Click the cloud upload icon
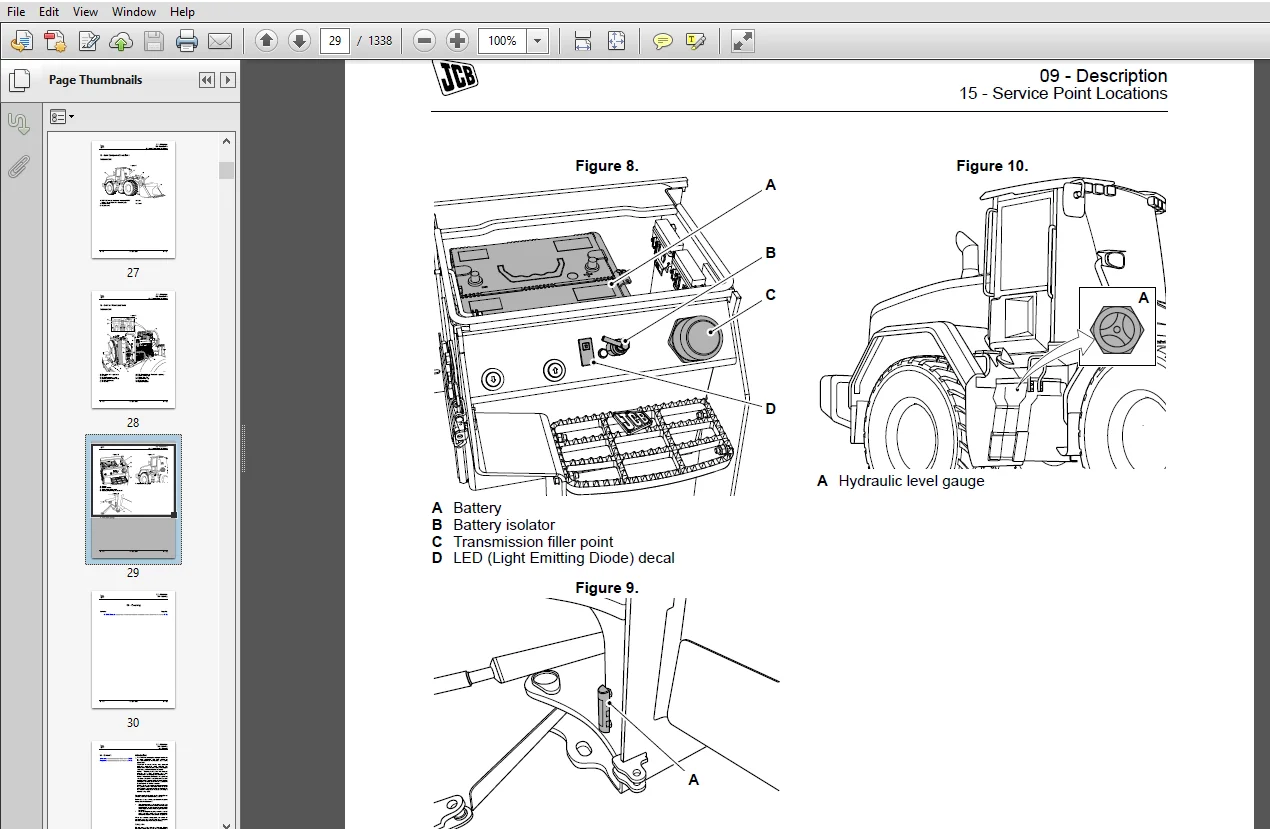1270x829 pixels. tap(121, 41)
